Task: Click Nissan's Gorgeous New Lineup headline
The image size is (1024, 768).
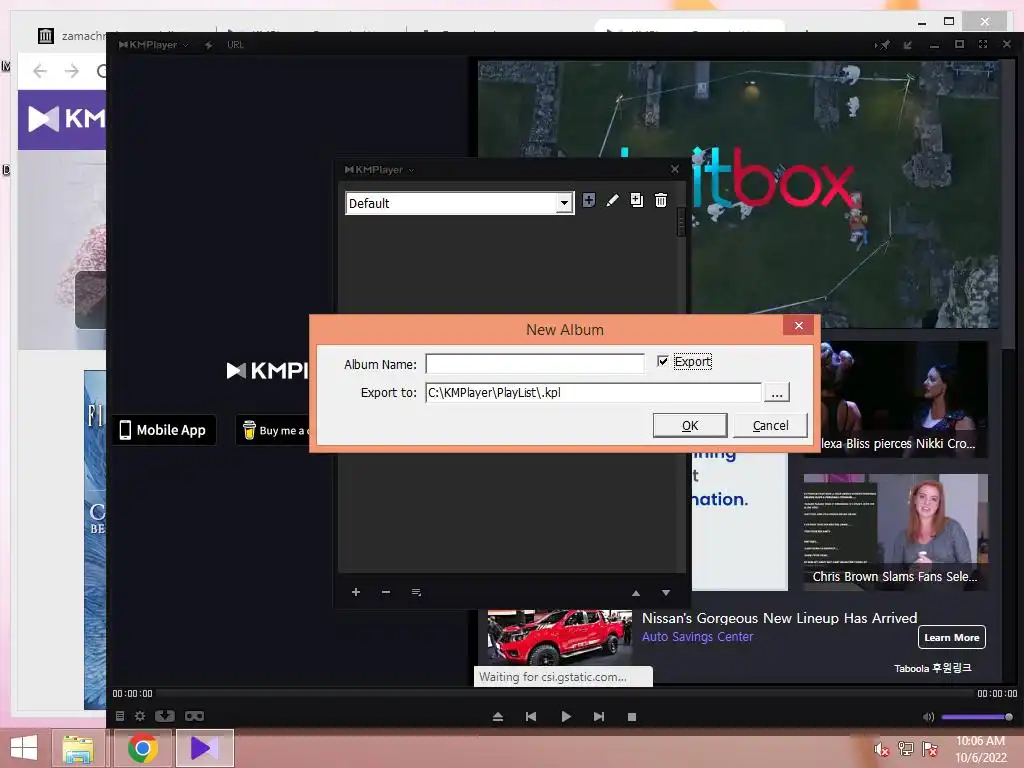Action: 780,618
